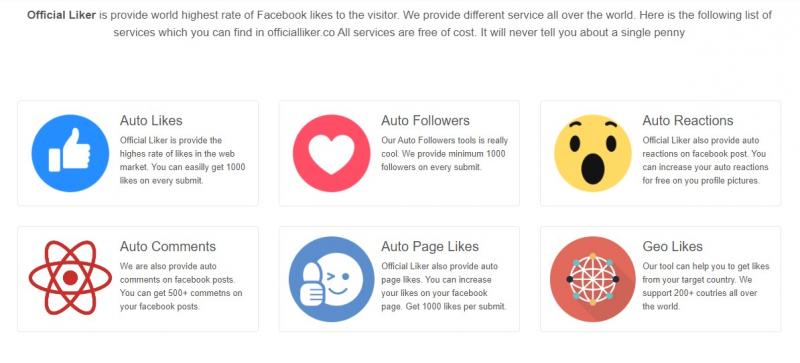800x363 pixels.
Task: Open the Auto Followers heading
Action: pyautogui.click(x=425, y=120)
